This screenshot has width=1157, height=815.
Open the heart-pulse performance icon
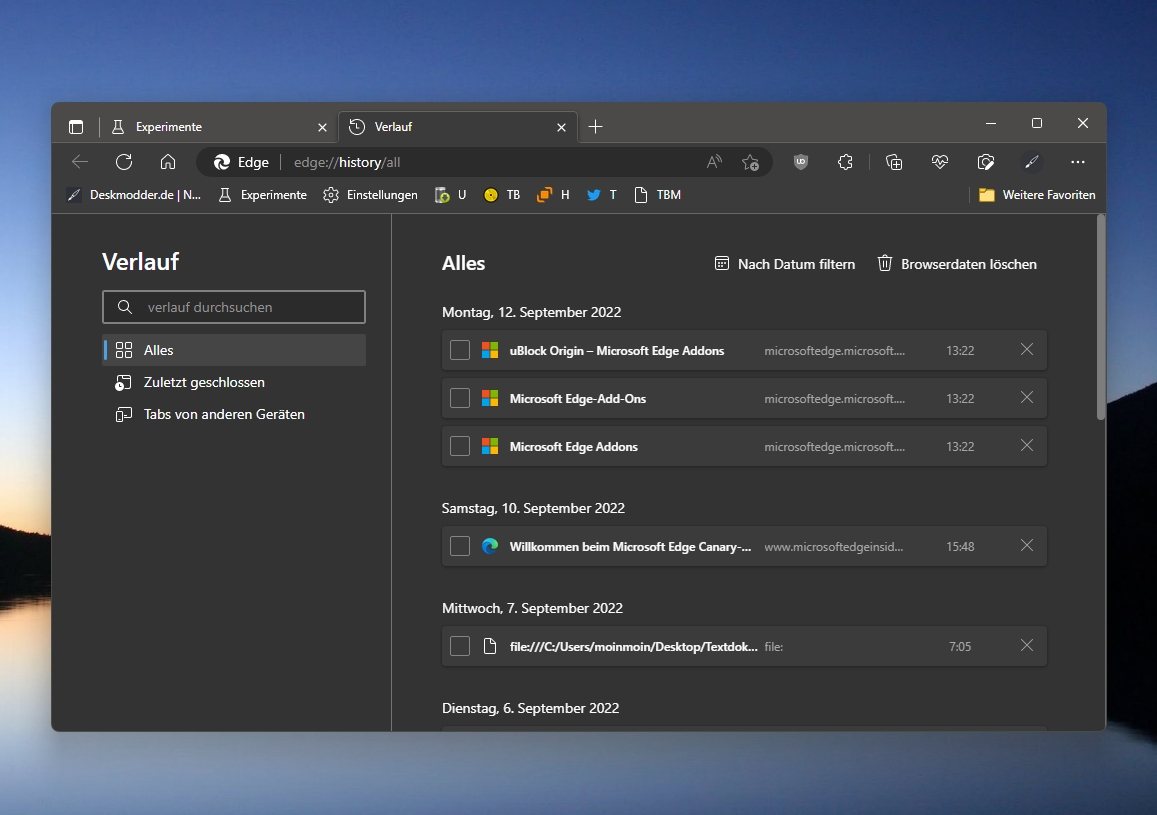coord(939,162)
